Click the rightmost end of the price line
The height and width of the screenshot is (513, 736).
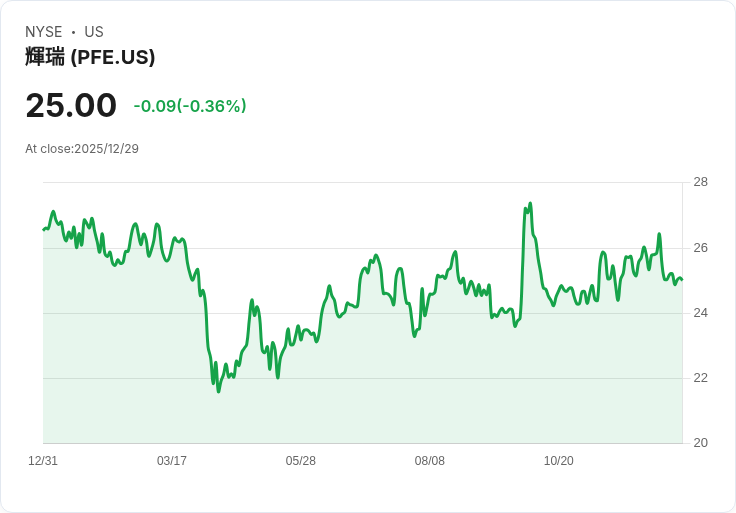tap(682, 280)
